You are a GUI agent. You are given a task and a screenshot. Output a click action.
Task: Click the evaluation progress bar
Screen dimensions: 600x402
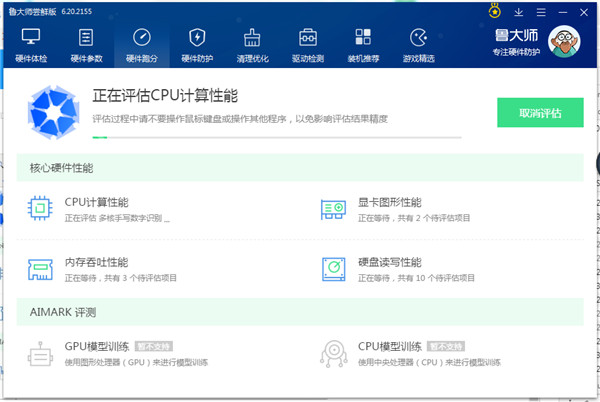tap(277, 137)
